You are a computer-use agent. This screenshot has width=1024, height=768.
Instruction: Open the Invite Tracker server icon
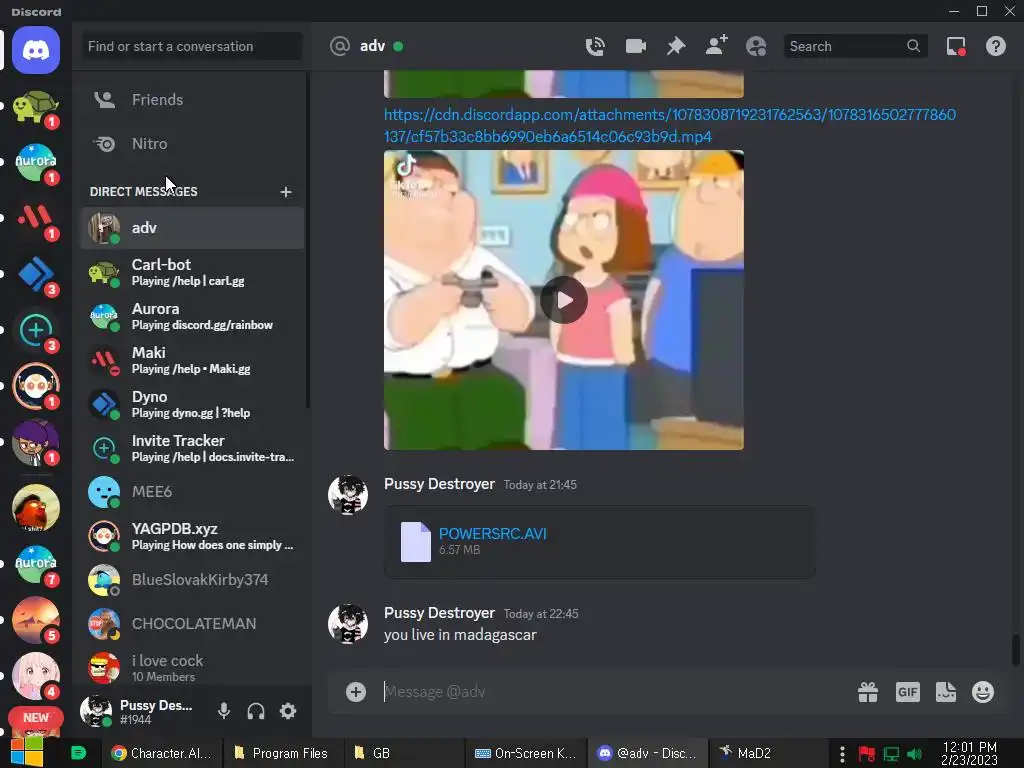tap(36, 330)
